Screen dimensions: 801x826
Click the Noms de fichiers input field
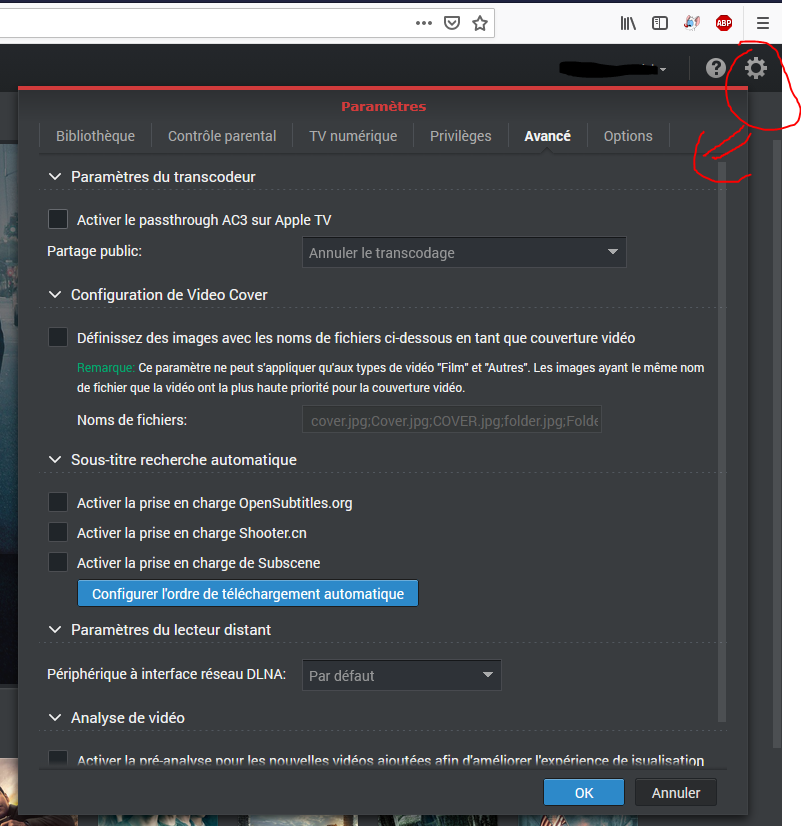[x=452, y=420]
